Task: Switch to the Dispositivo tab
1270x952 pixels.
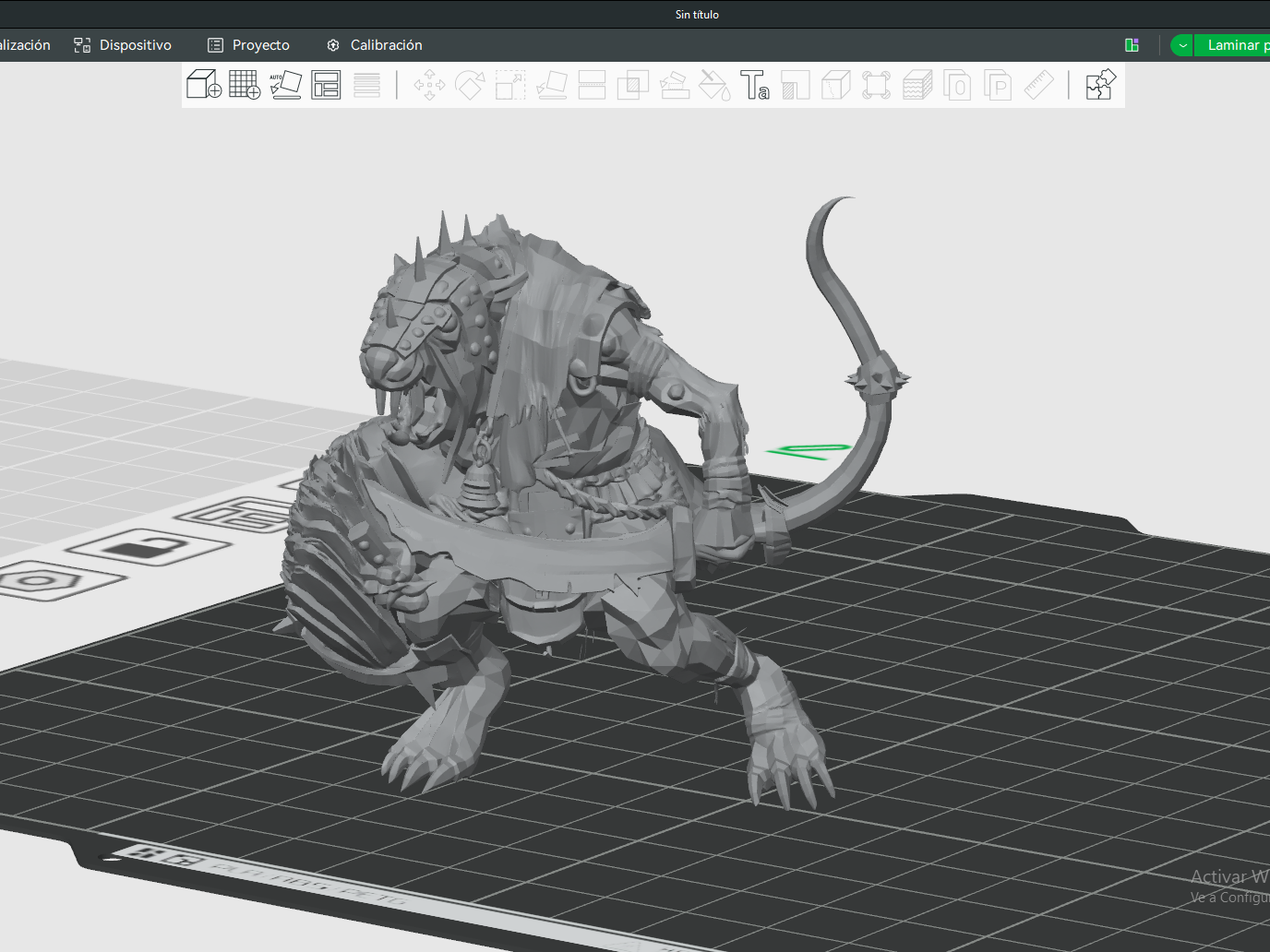Action: (x=123, y=45)
